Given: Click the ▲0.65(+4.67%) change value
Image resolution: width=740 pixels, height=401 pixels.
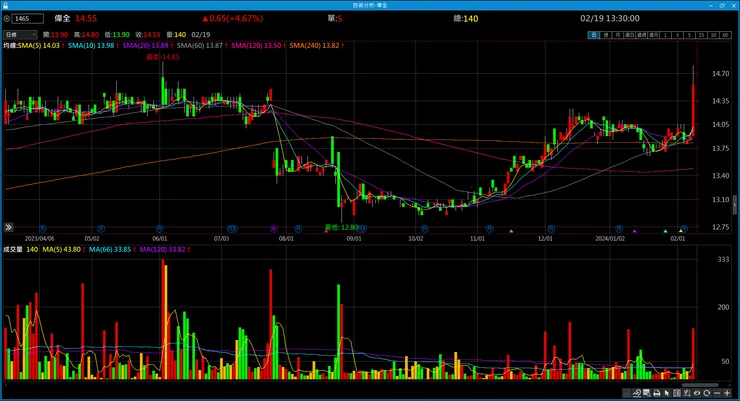Looking at the screenshot, I should tap(232, 18).
